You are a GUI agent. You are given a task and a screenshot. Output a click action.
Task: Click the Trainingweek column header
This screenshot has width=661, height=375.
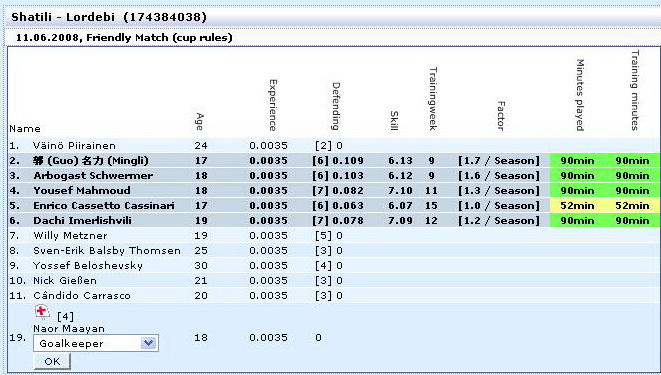tap(433, 99)
